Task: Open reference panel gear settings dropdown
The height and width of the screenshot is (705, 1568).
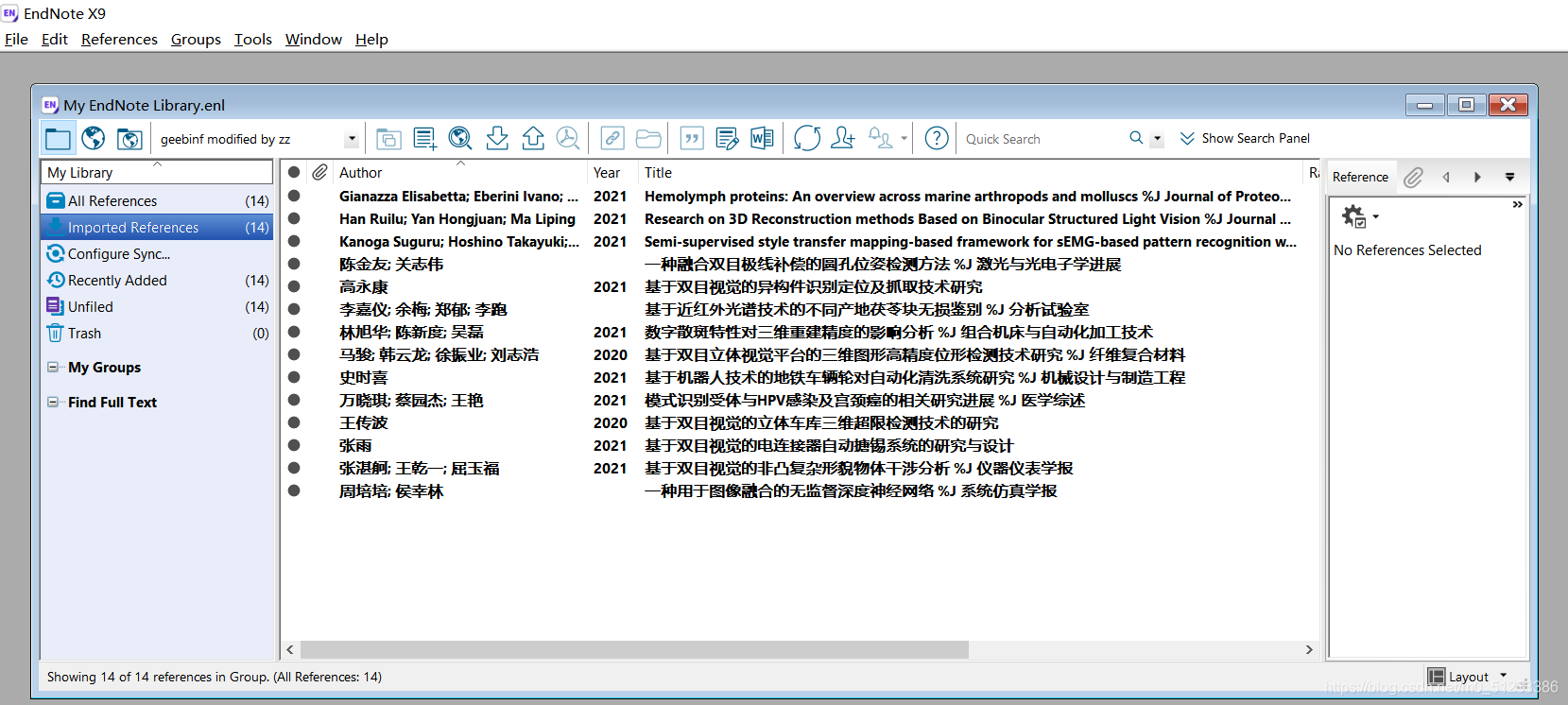Action: click(x=1360, y=216)
